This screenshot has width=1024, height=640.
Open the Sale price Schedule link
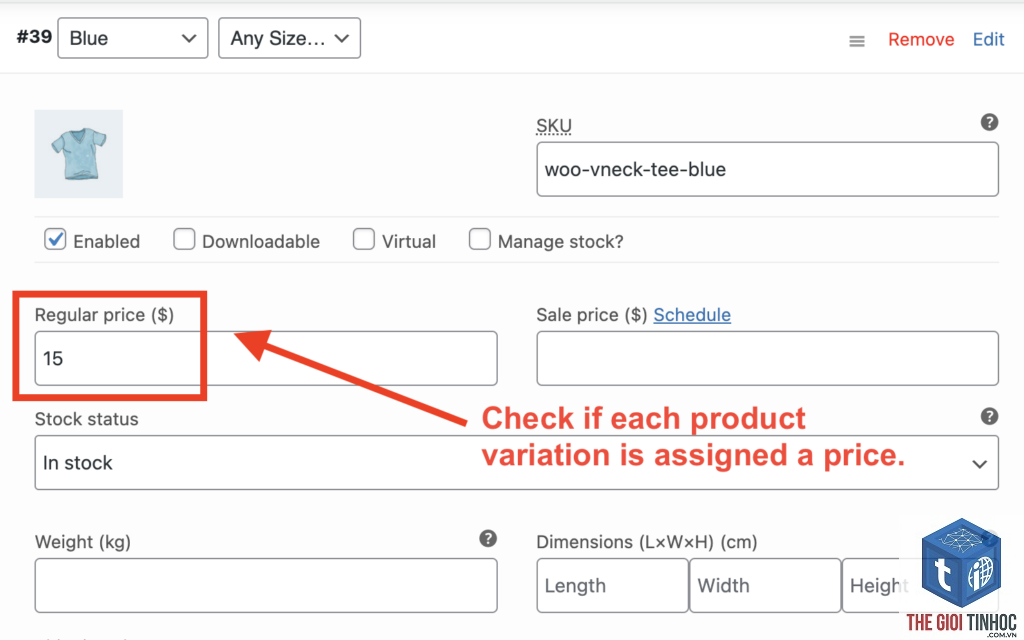click(x=692, y=315)
